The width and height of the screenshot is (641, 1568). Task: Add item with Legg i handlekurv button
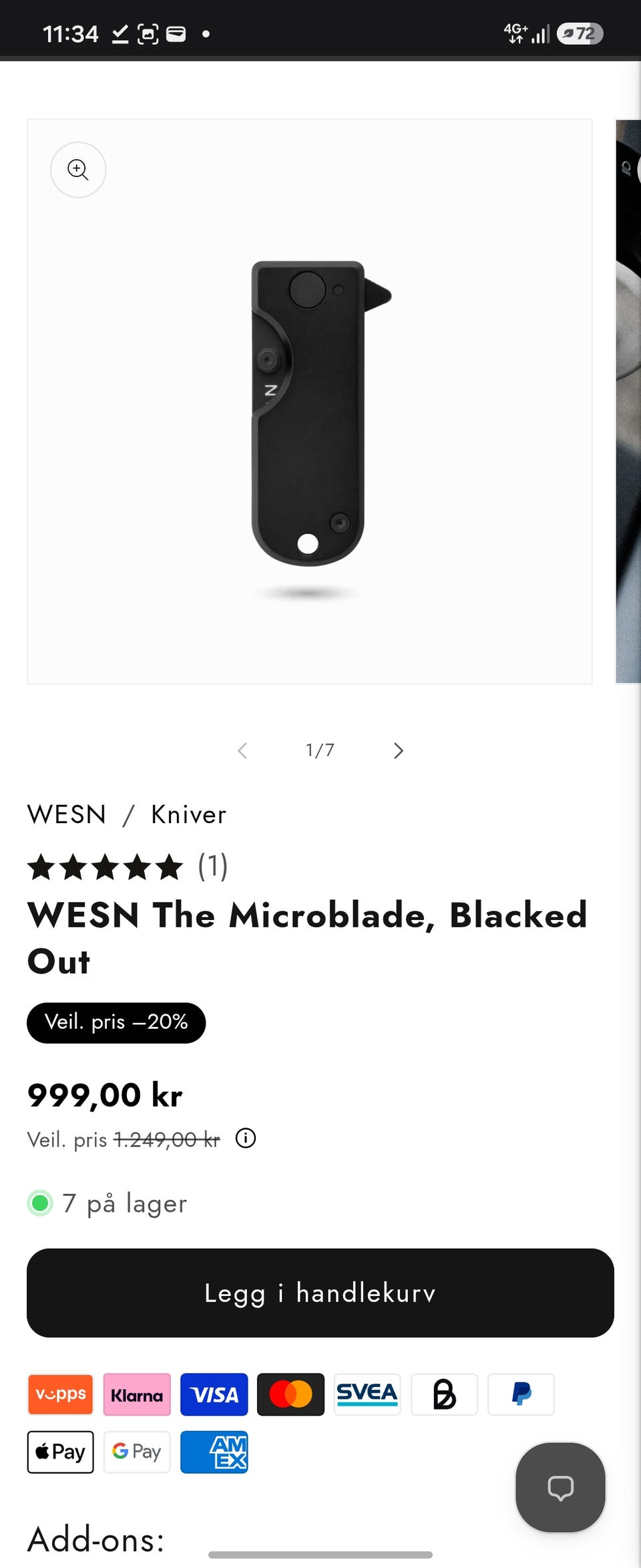(320, 1293)
